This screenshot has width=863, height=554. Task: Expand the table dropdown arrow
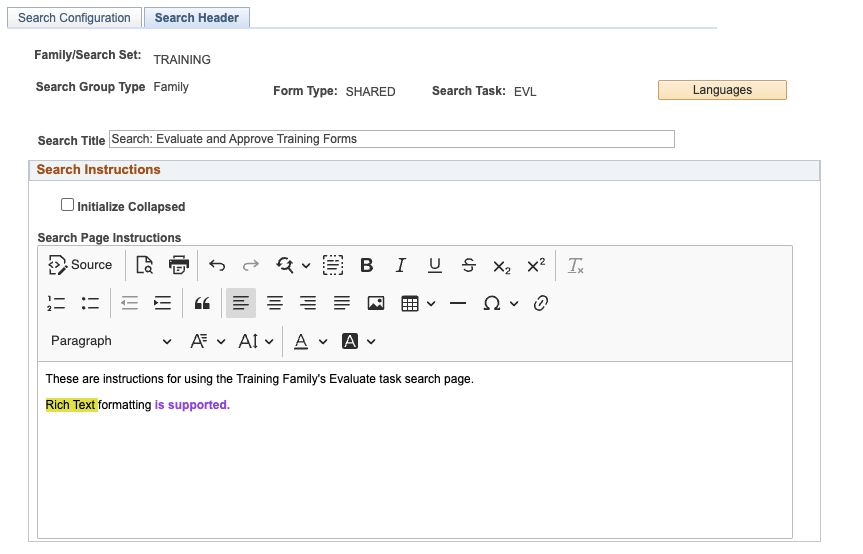(431, 304)
